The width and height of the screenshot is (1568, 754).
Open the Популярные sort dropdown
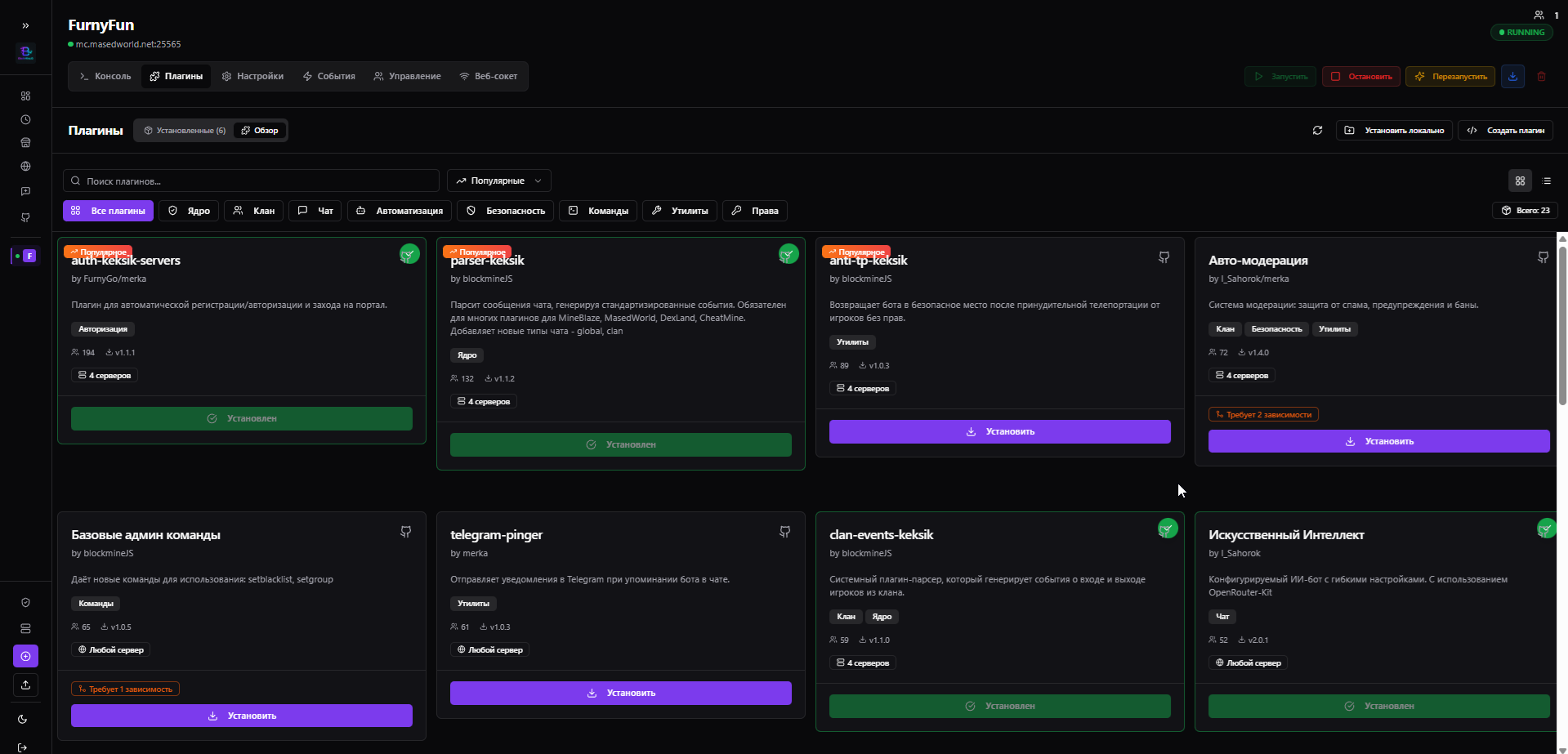(498, 181)
